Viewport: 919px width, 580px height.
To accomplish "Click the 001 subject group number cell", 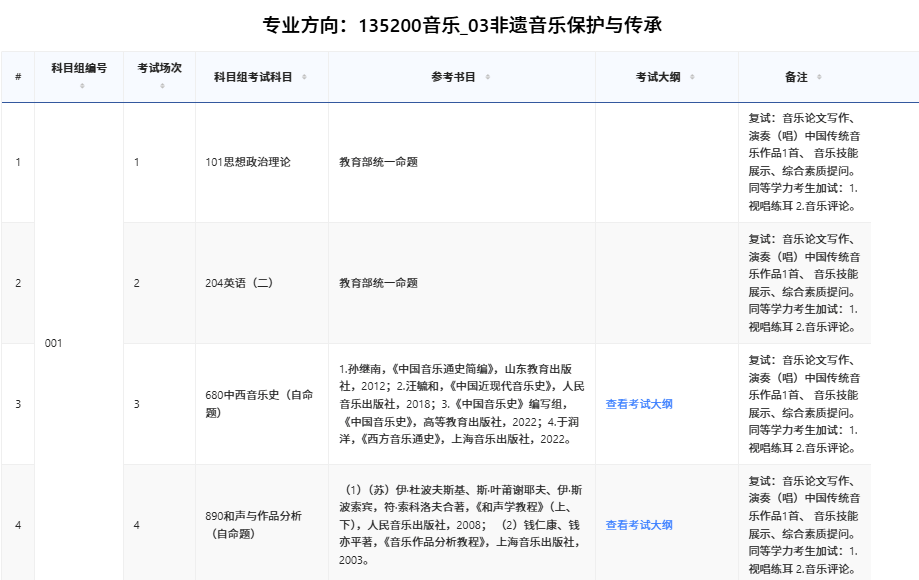I will pos(54,343).
